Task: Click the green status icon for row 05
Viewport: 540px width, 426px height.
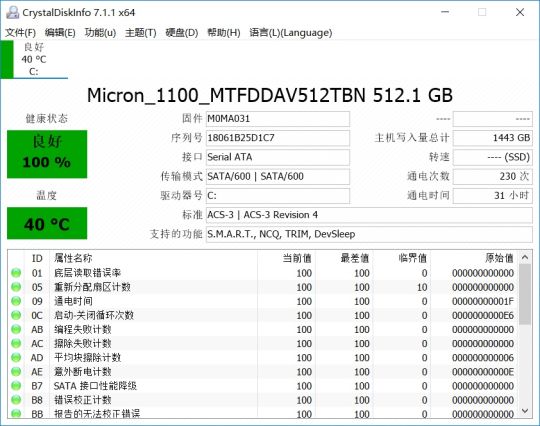Action: coord(16,287)
